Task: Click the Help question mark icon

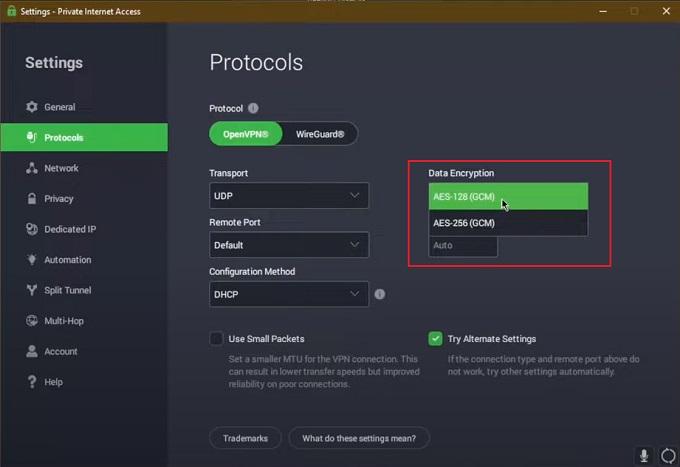Action: pos(32,382)
